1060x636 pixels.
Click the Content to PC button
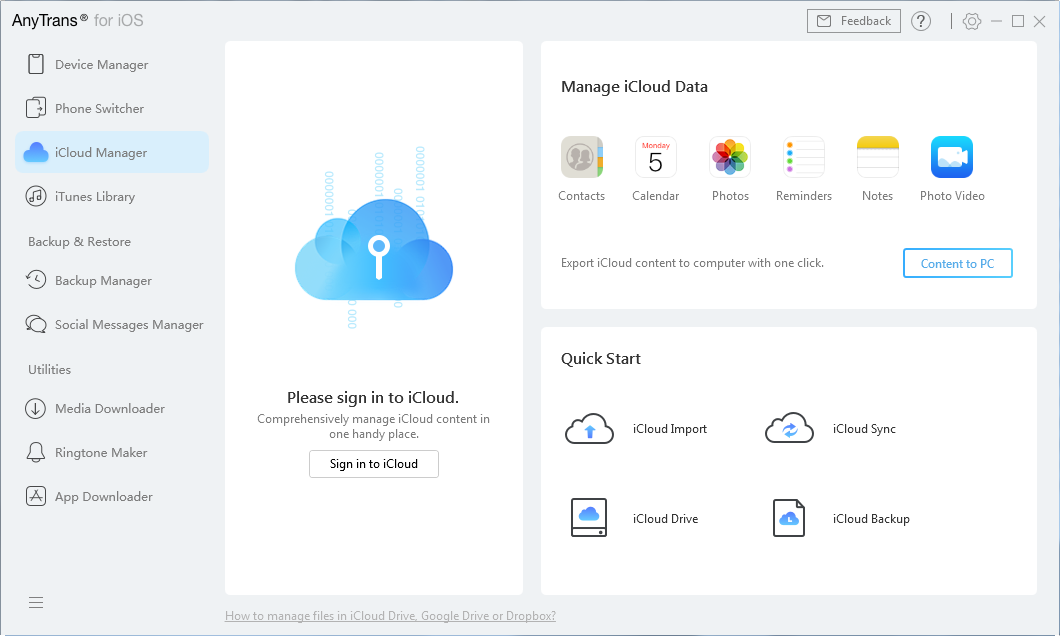tap(957, 263)
